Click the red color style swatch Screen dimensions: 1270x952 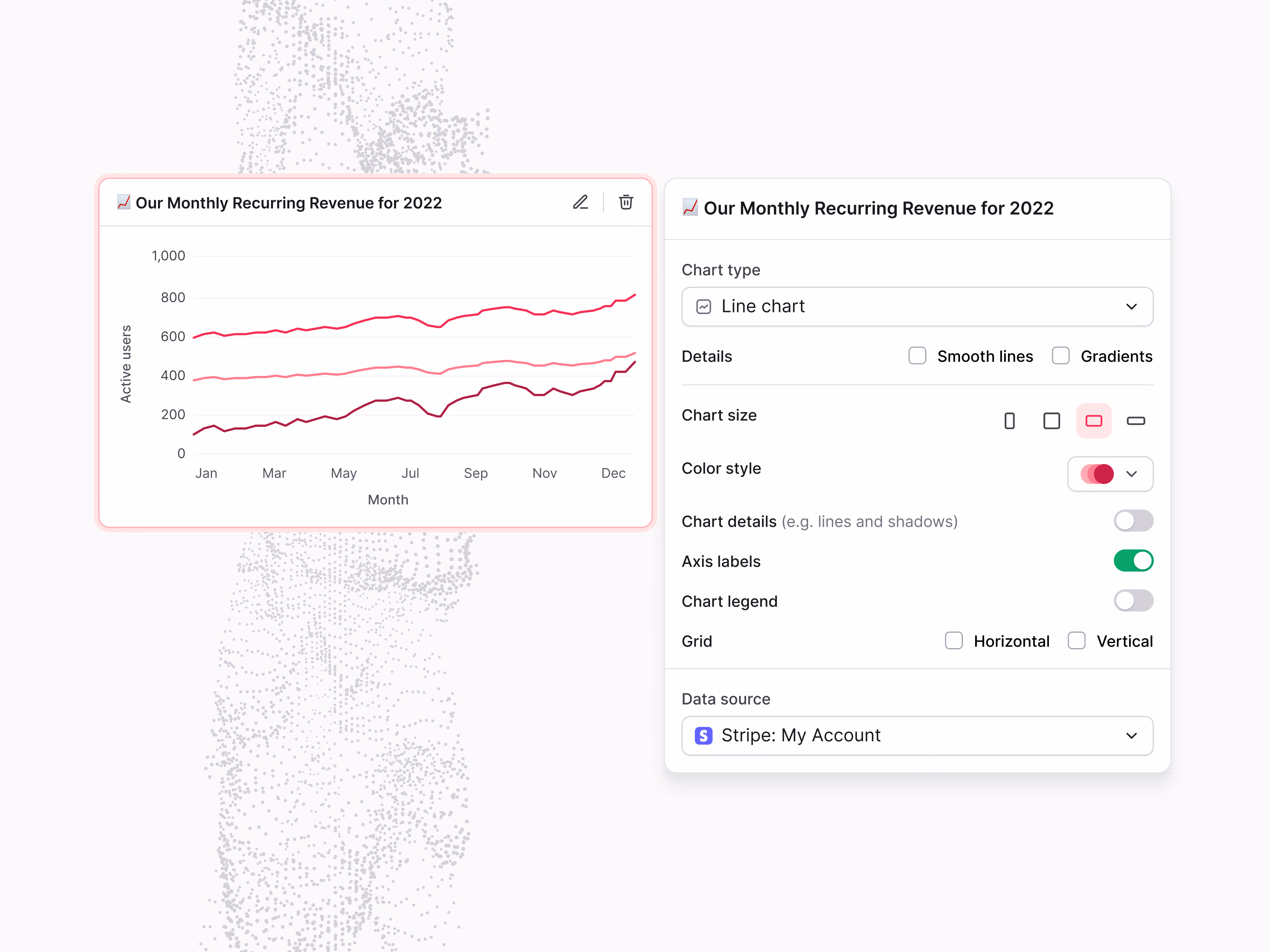pos(1097,474)
